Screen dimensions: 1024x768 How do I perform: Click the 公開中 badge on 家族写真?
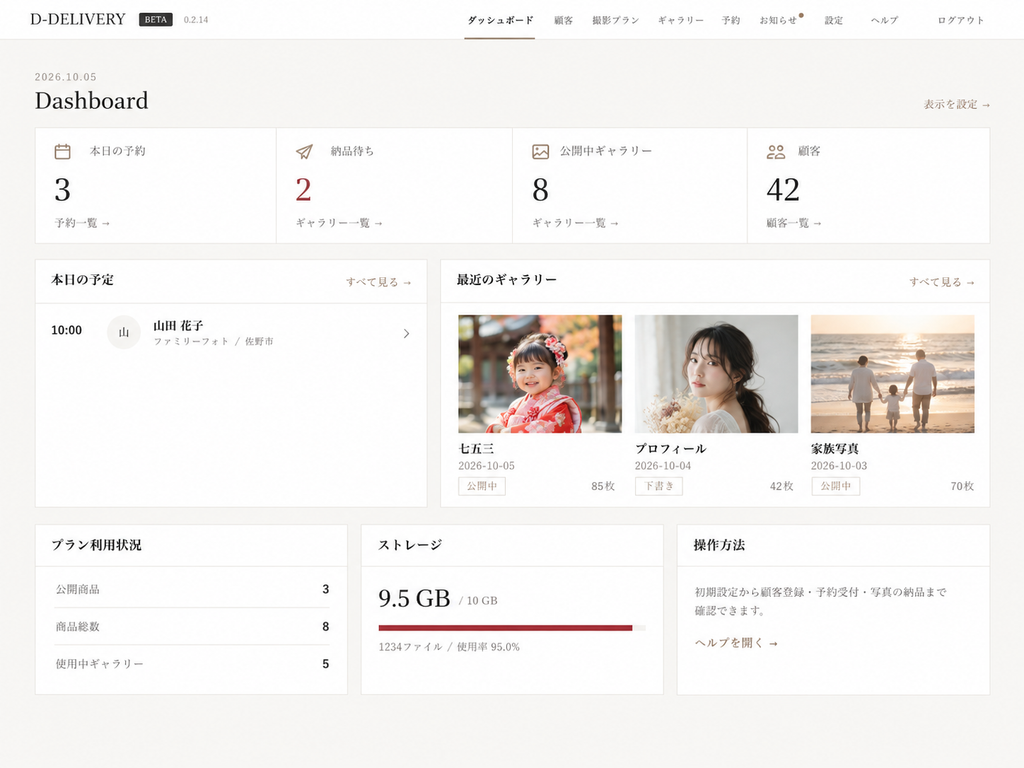click(x=836, y=486)
